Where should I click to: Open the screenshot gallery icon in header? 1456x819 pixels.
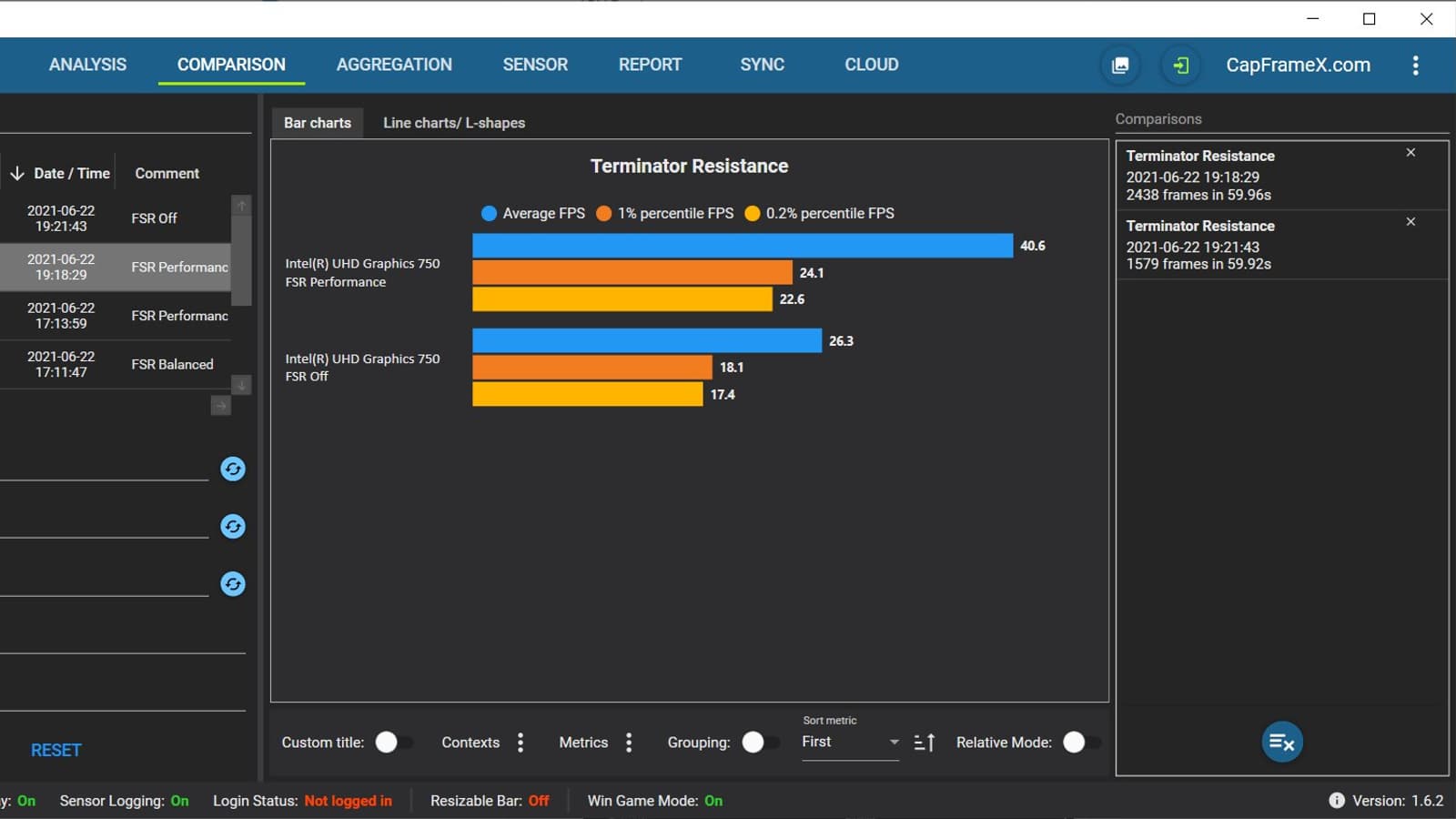pyautogui.click(x=1120, y=66)
